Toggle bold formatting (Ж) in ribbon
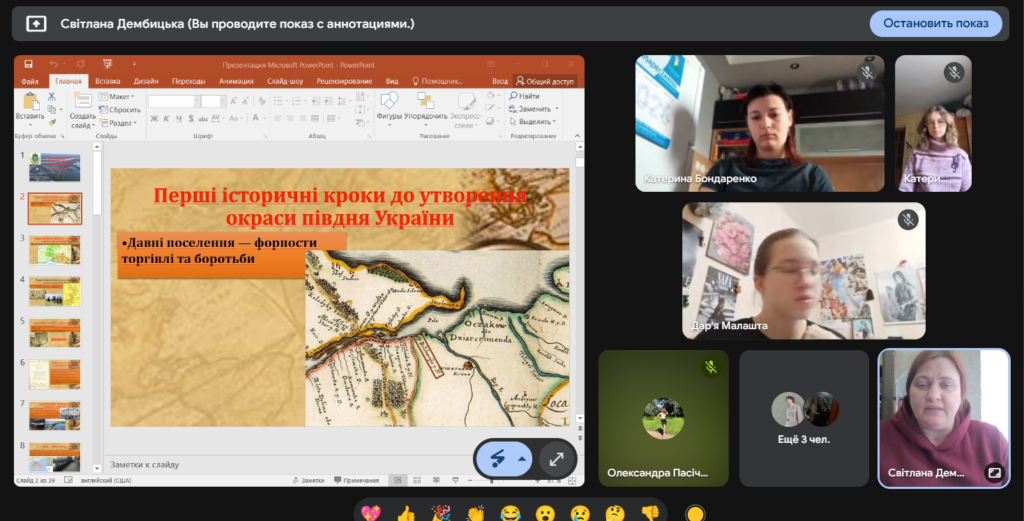1024x521 pixels. pyautogui.click(x=154, y=119)
